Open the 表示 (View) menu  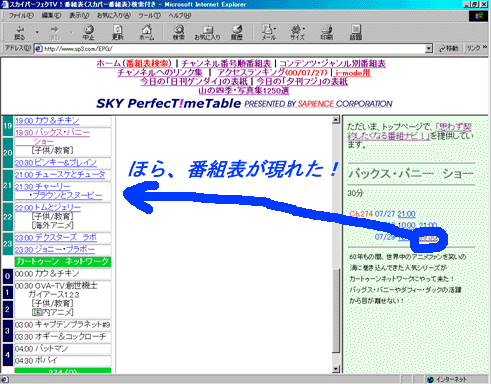79,15
